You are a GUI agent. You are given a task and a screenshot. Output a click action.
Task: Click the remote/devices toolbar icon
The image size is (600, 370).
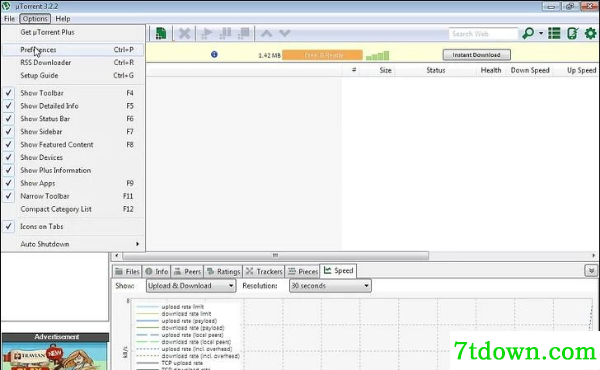click(572, 34)
